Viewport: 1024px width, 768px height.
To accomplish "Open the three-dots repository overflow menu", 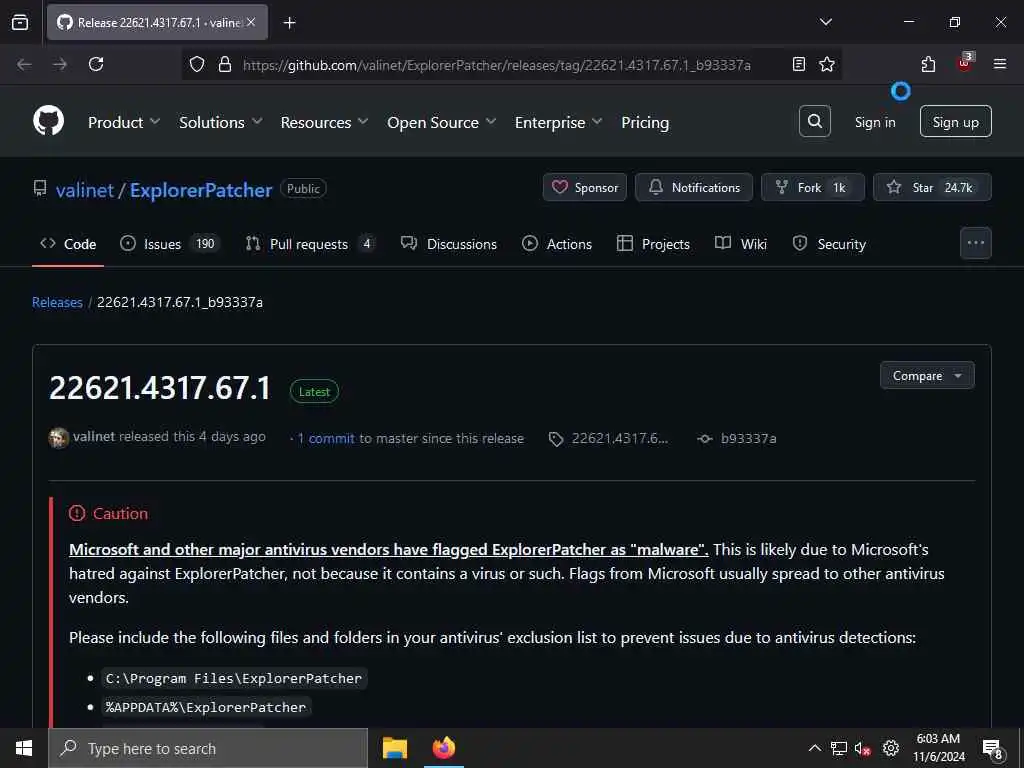I will [976, 243].
